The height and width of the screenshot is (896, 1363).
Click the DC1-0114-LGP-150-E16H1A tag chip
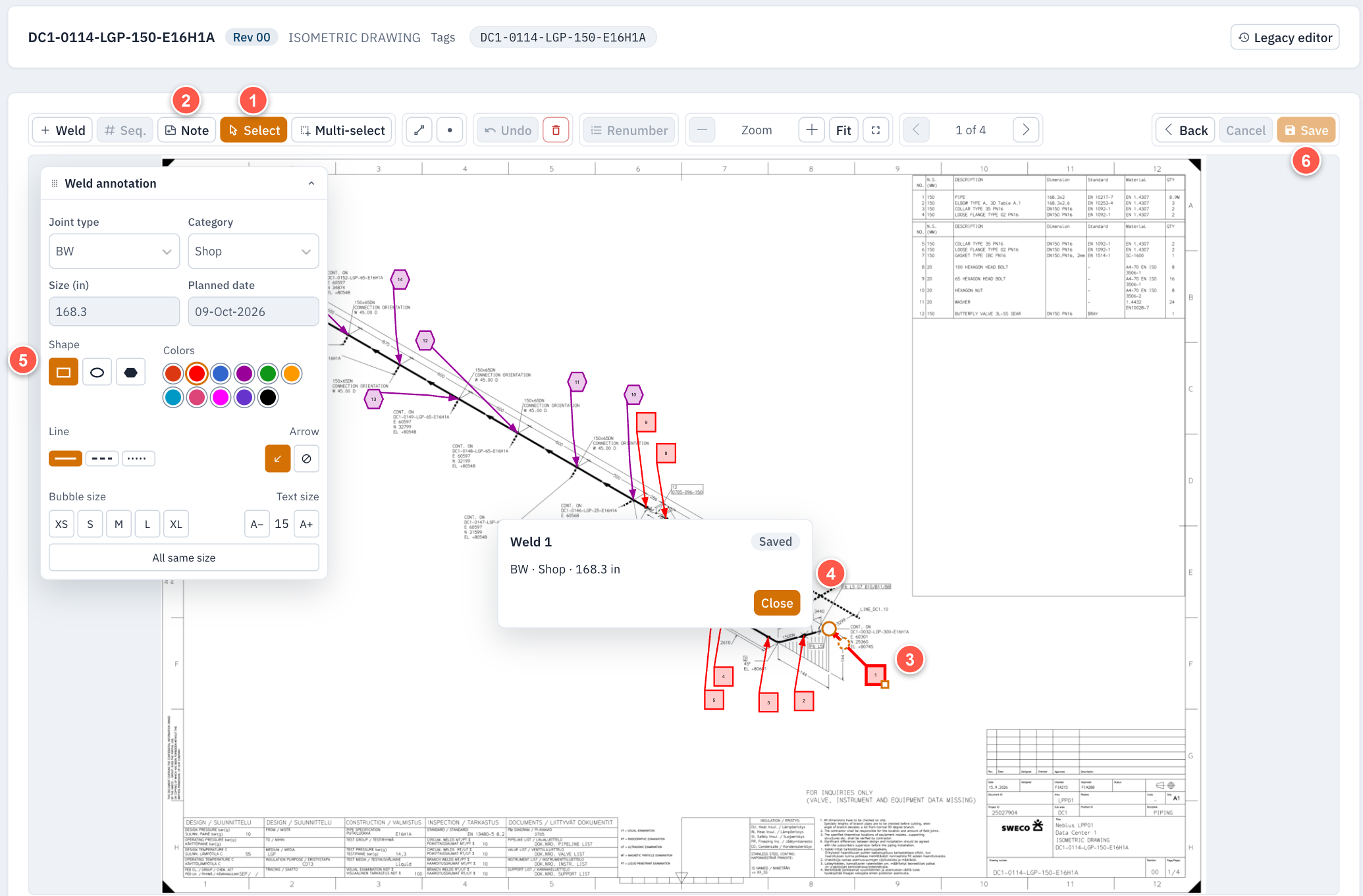click(x=563, y=38)
